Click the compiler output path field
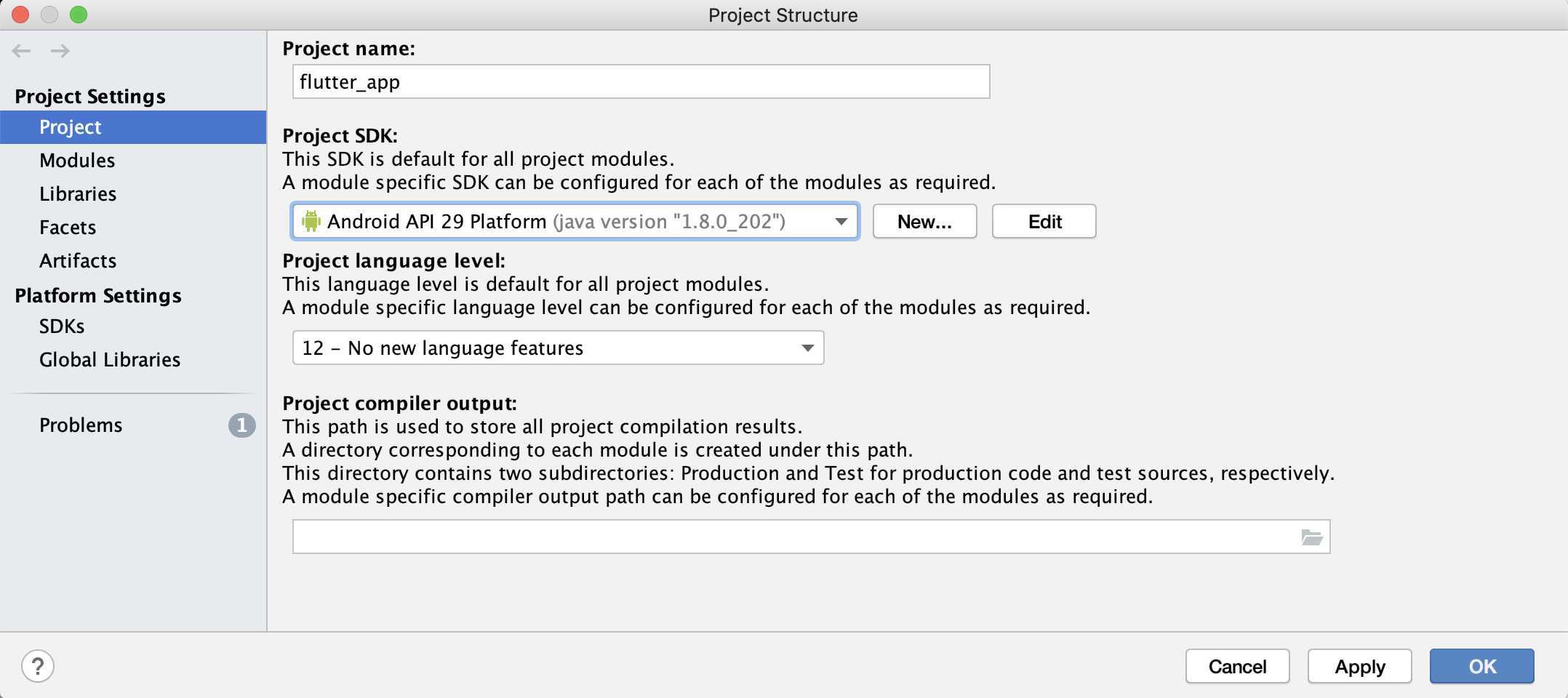Viewport: 1568px width, 698px height. pyautogui.click(x=811, y=537)
